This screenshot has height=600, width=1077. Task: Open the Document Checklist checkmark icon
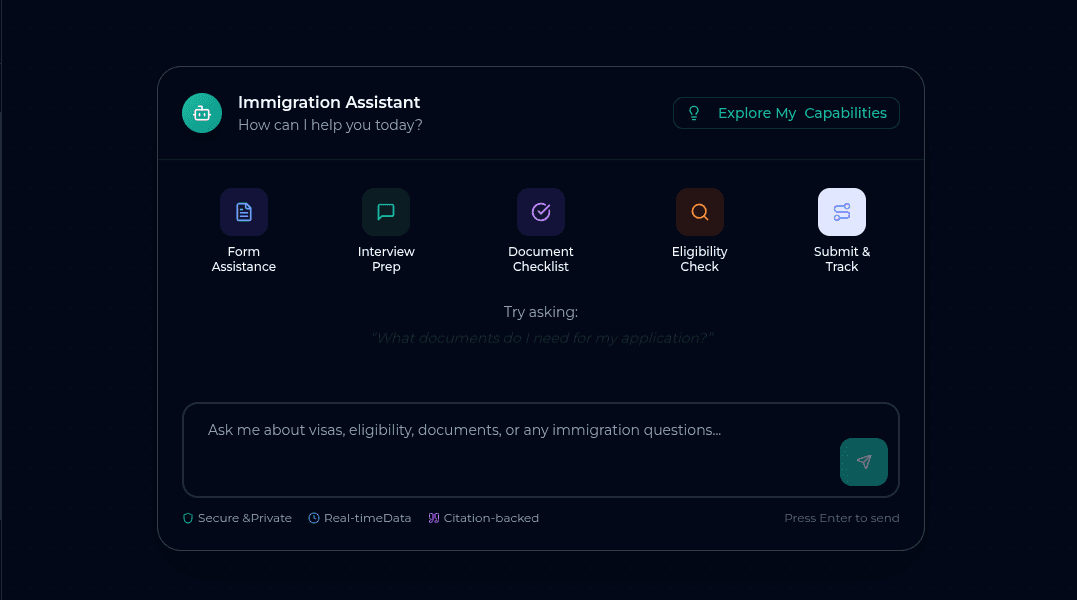tap(541, 212)
